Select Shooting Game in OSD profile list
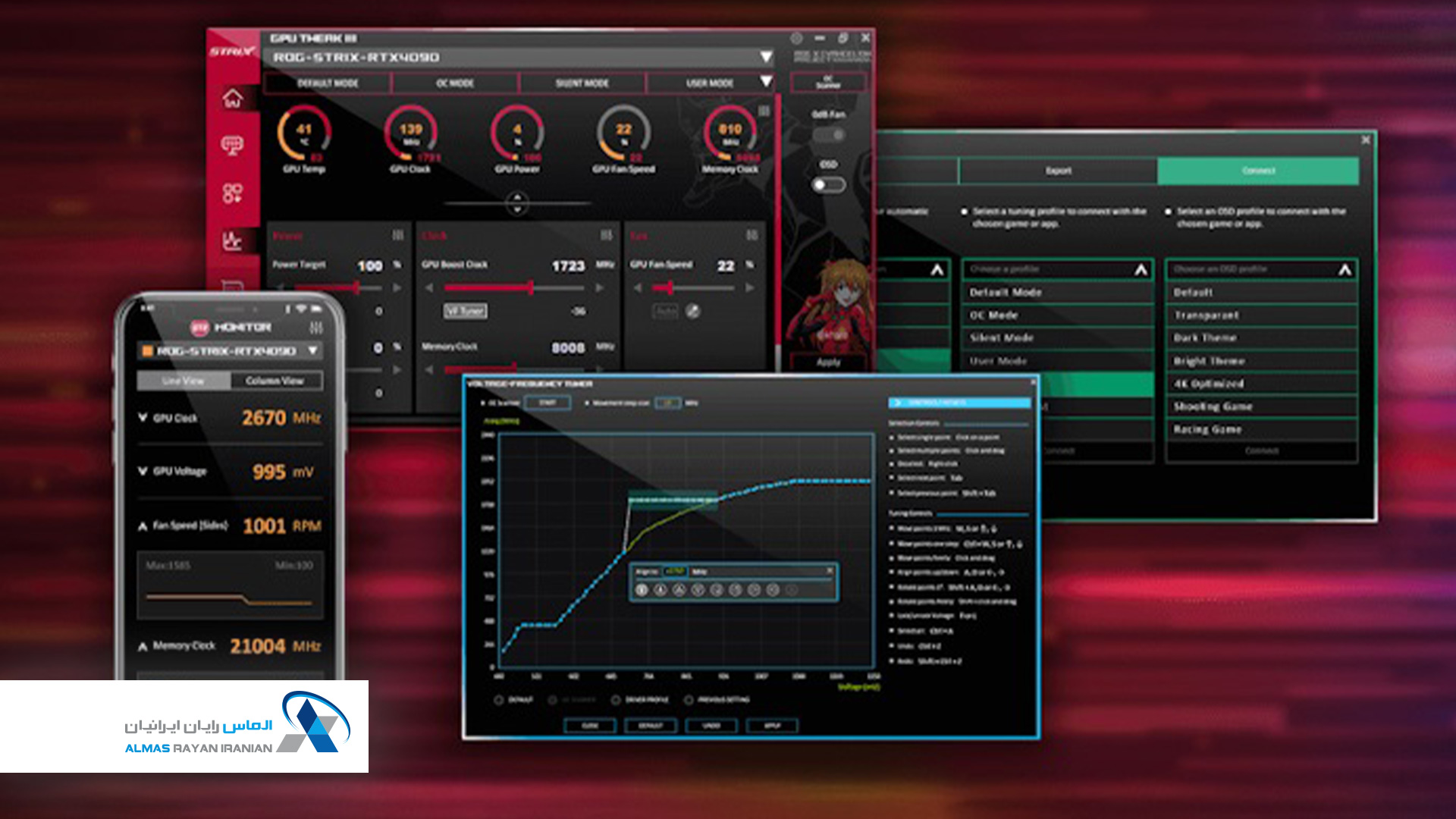The height and width of the screenshot is (819, 1456). click(x=1261, y=406)
